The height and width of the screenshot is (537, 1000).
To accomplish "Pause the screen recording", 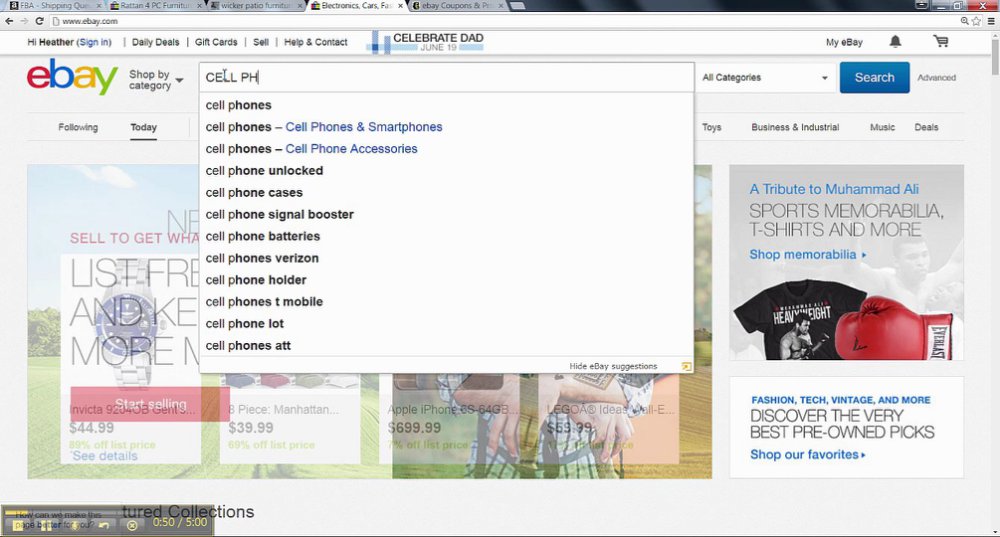I will click(x=47, y=526).
